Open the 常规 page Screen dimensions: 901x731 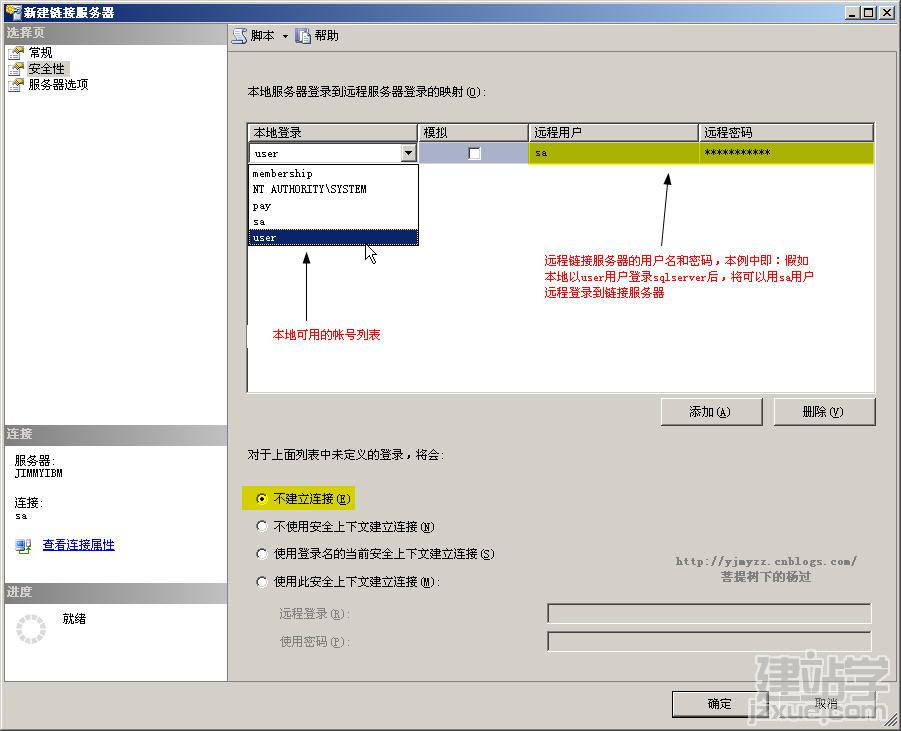pos(40,53)
